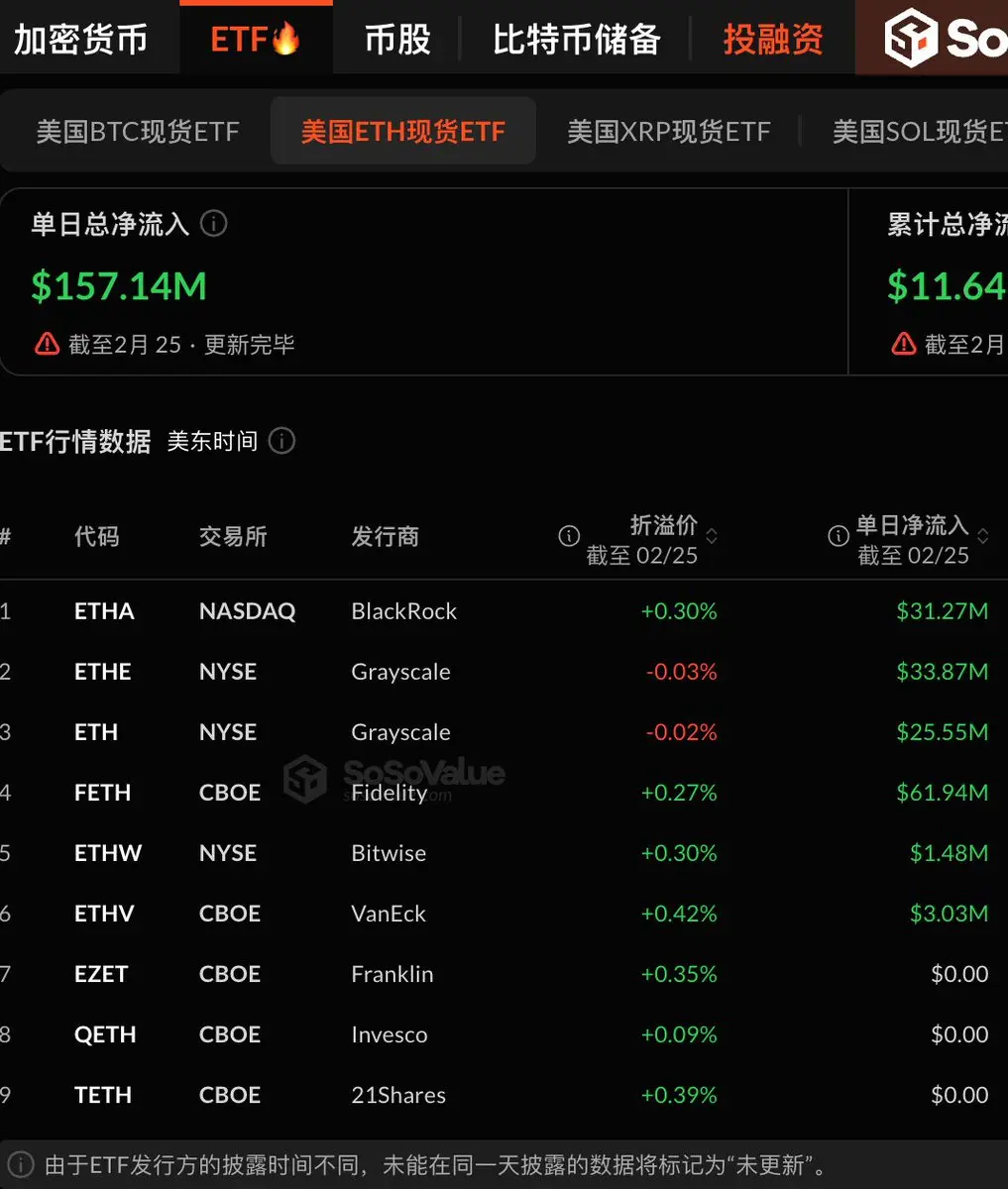Click NASDAQ exchange cell in ETHA row
Image resolution: width=1008 pixels, height=1189 pixels.
coord(248,611)
